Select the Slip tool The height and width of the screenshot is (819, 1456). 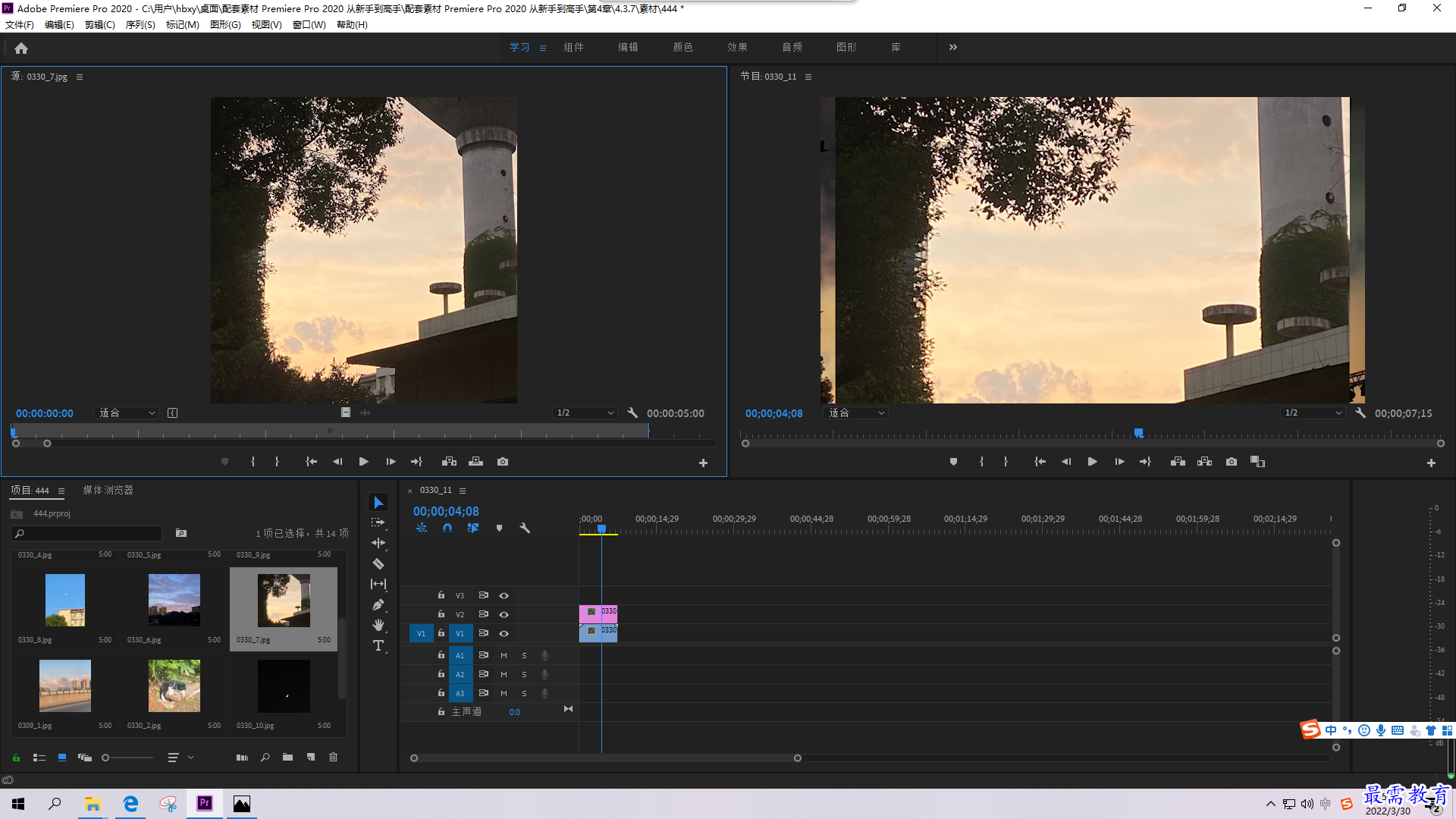(378, 584)
